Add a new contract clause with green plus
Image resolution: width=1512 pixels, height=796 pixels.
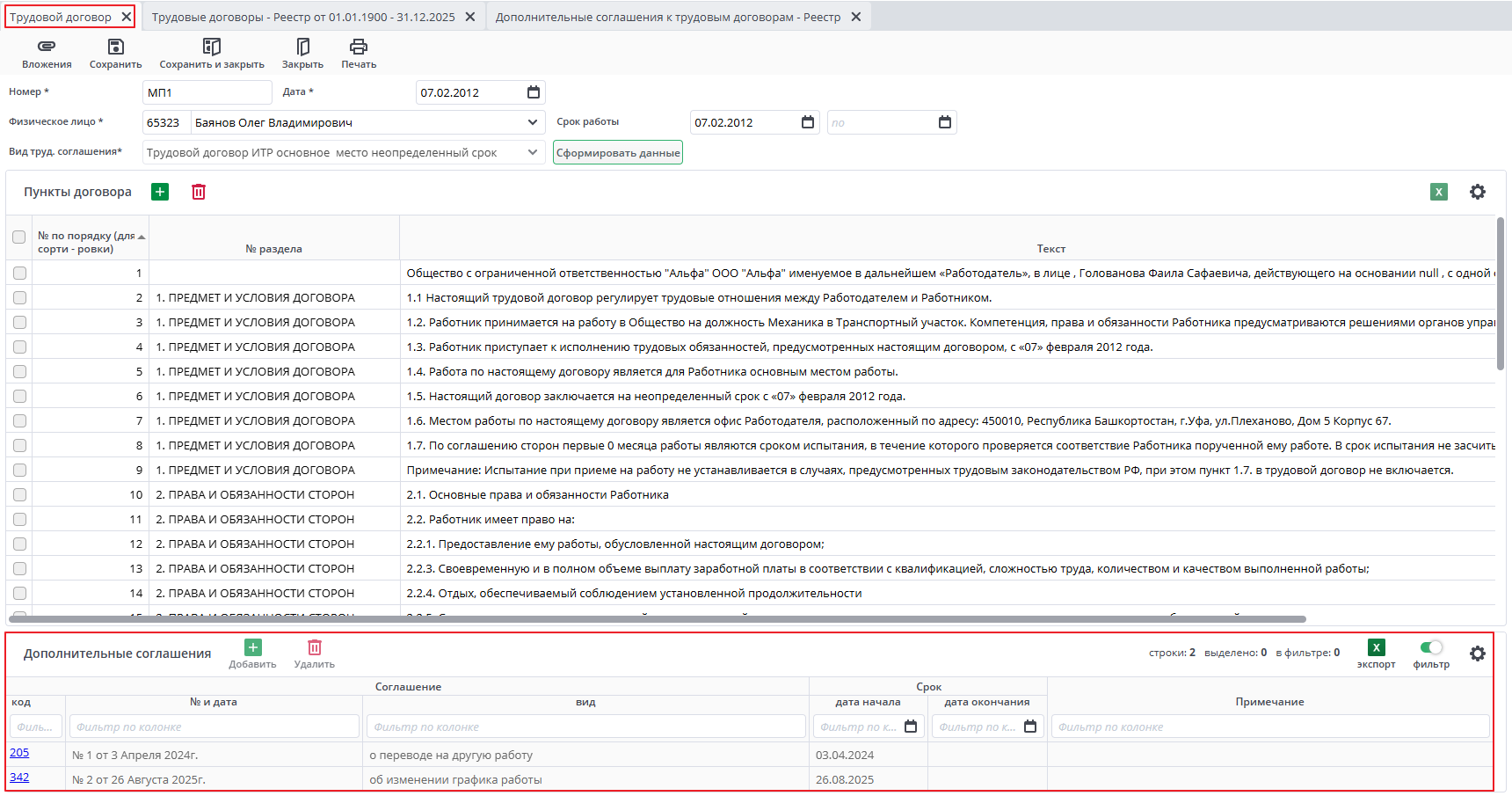coord(160,192)
